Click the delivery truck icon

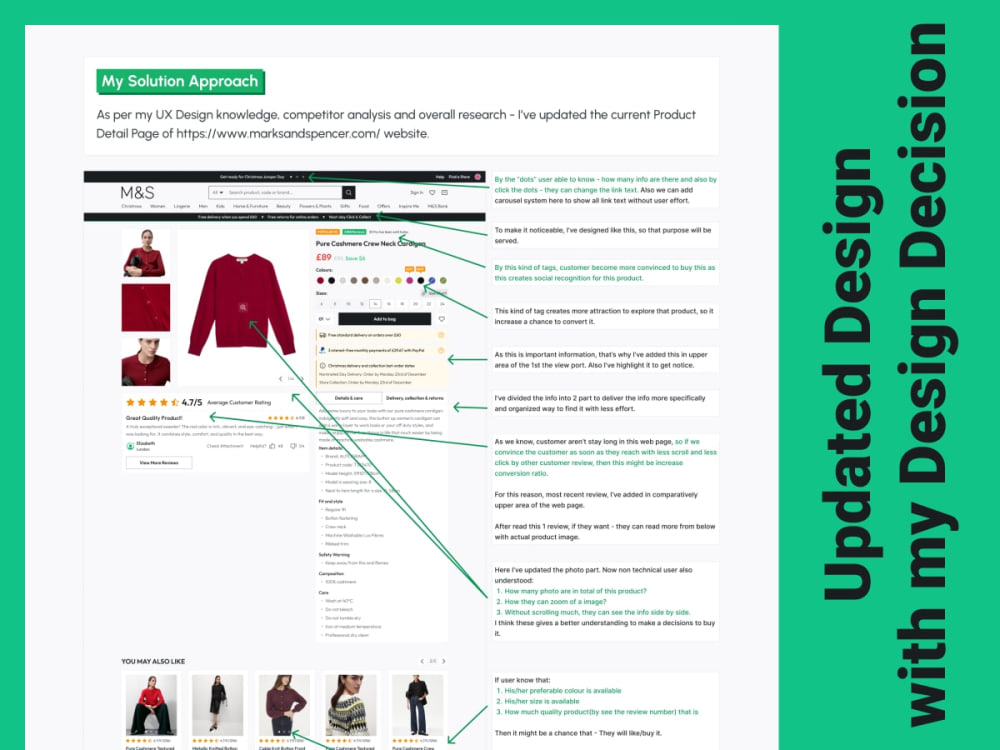click(323, 335)
